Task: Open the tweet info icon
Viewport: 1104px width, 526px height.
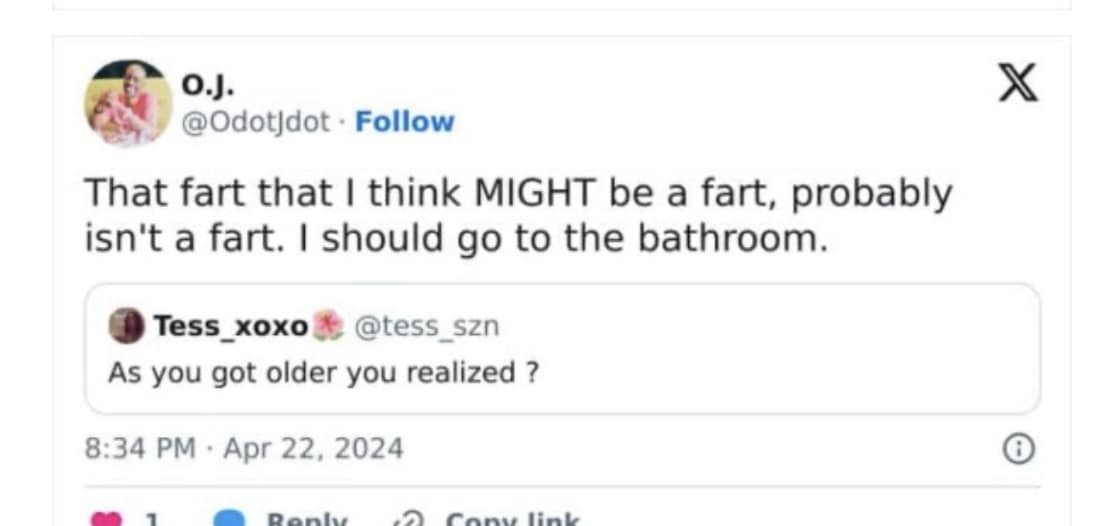Action: 1018,450
